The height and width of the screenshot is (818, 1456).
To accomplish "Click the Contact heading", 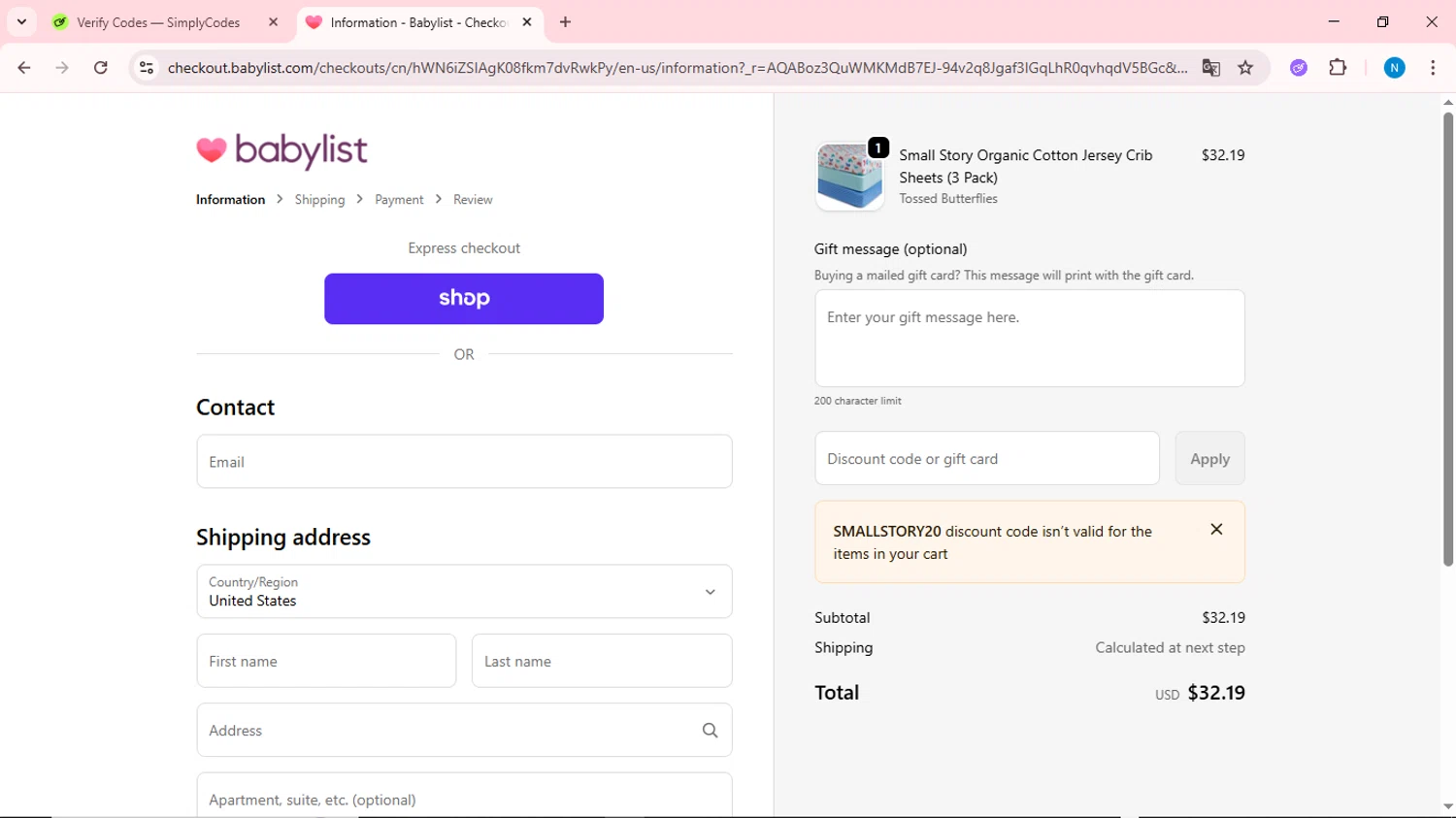I will point(236,408).
